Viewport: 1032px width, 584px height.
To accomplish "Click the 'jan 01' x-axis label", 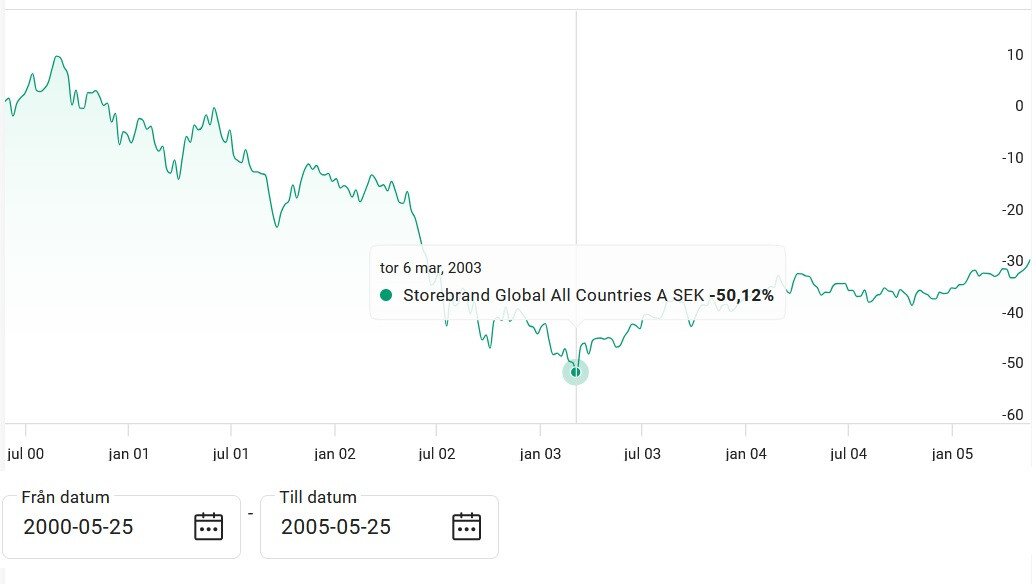I will tap(128, 454).
